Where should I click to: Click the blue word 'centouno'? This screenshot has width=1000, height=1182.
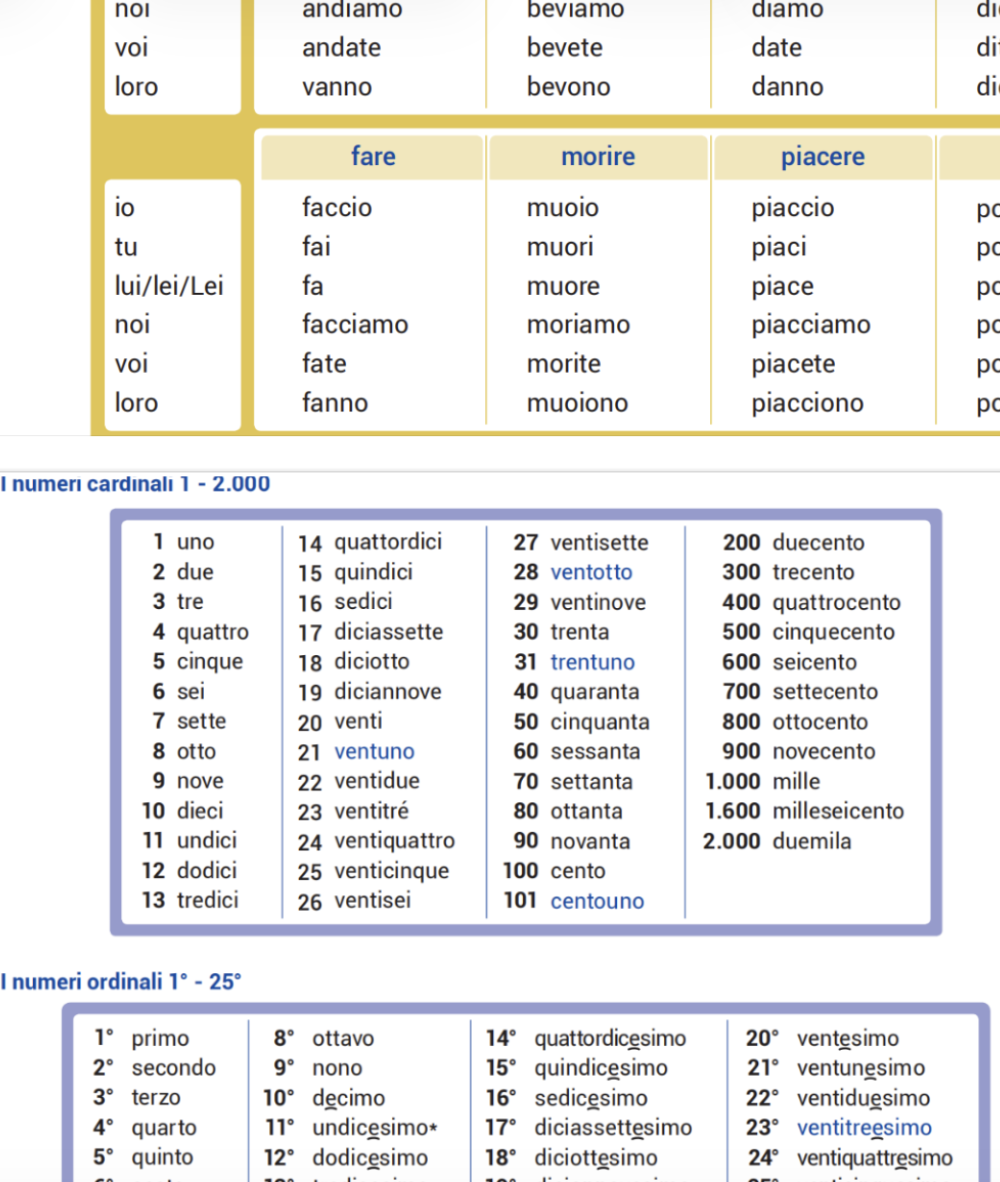coord(597,901)
